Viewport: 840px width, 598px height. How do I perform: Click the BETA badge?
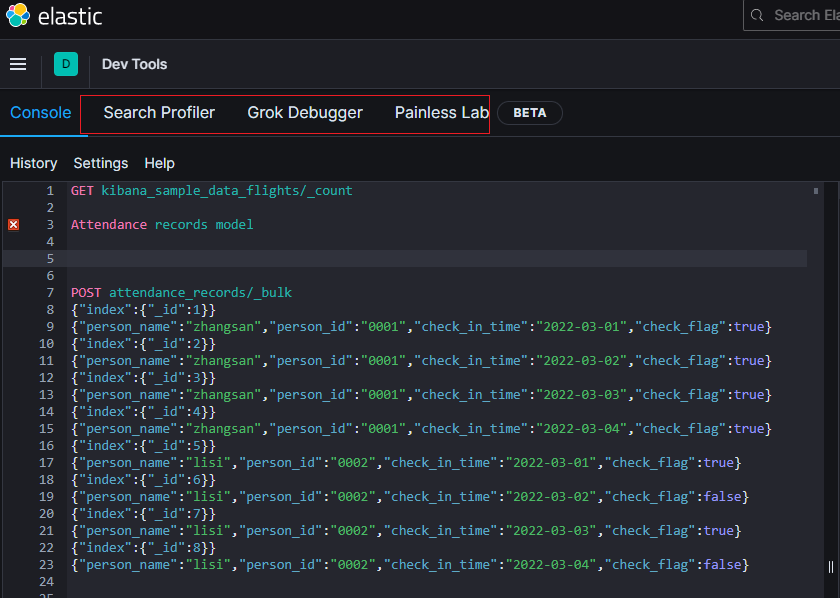coord(529,113)
